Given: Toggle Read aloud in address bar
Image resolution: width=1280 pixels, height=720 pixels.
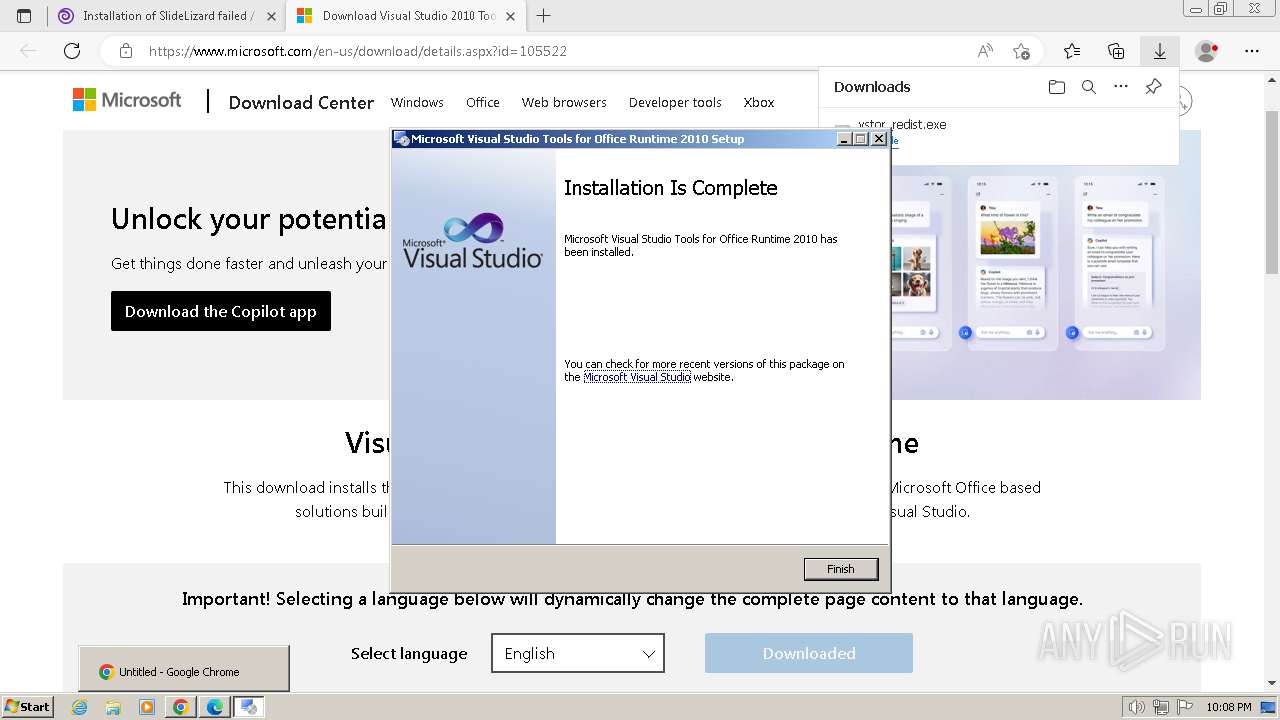Looking at the screenshot, I should (x=985, y=51).
